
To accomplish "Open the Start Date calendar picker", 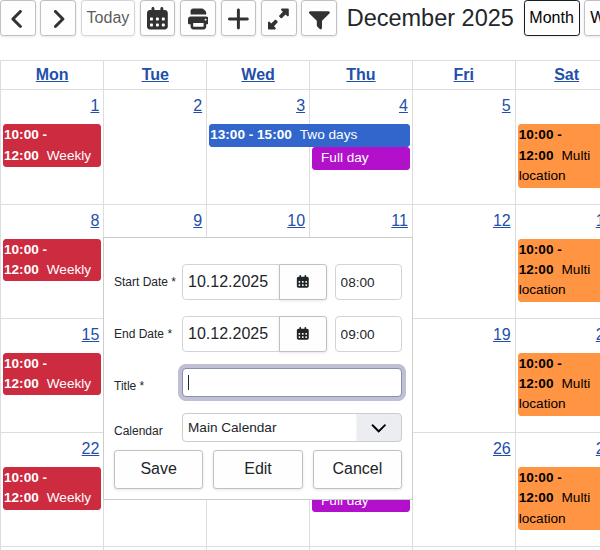I will (303, 282).
